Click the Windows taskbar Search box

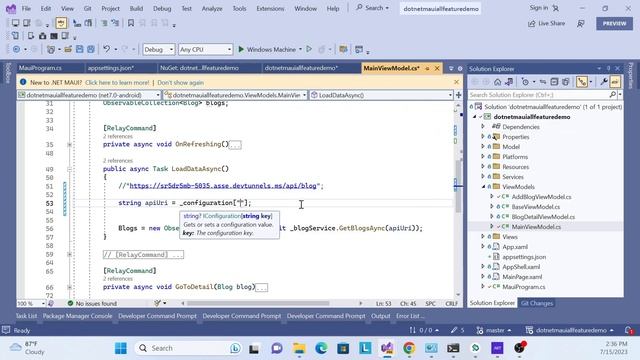[x=189, y=348]
